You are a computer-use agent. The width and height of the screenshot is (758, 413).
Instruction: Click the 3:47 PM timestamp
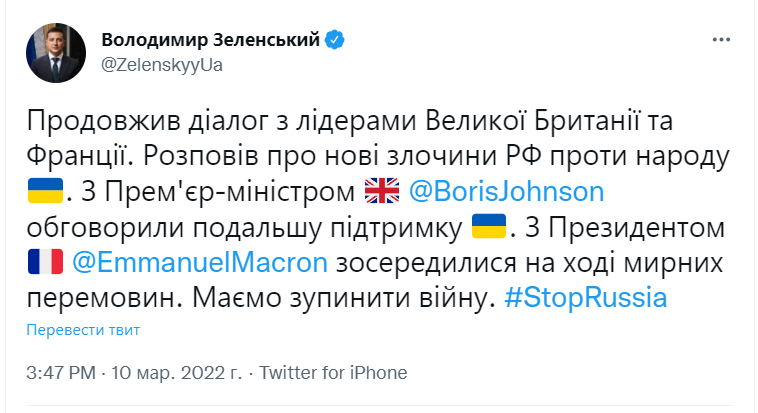(x=60, y=373)
